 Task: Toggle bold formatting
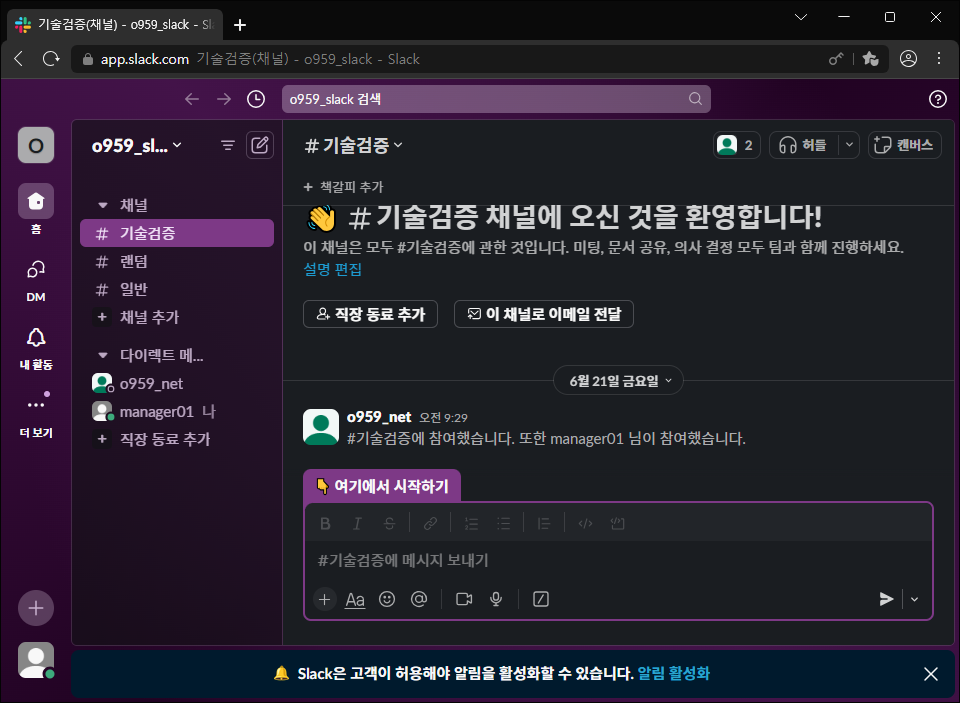326,524
